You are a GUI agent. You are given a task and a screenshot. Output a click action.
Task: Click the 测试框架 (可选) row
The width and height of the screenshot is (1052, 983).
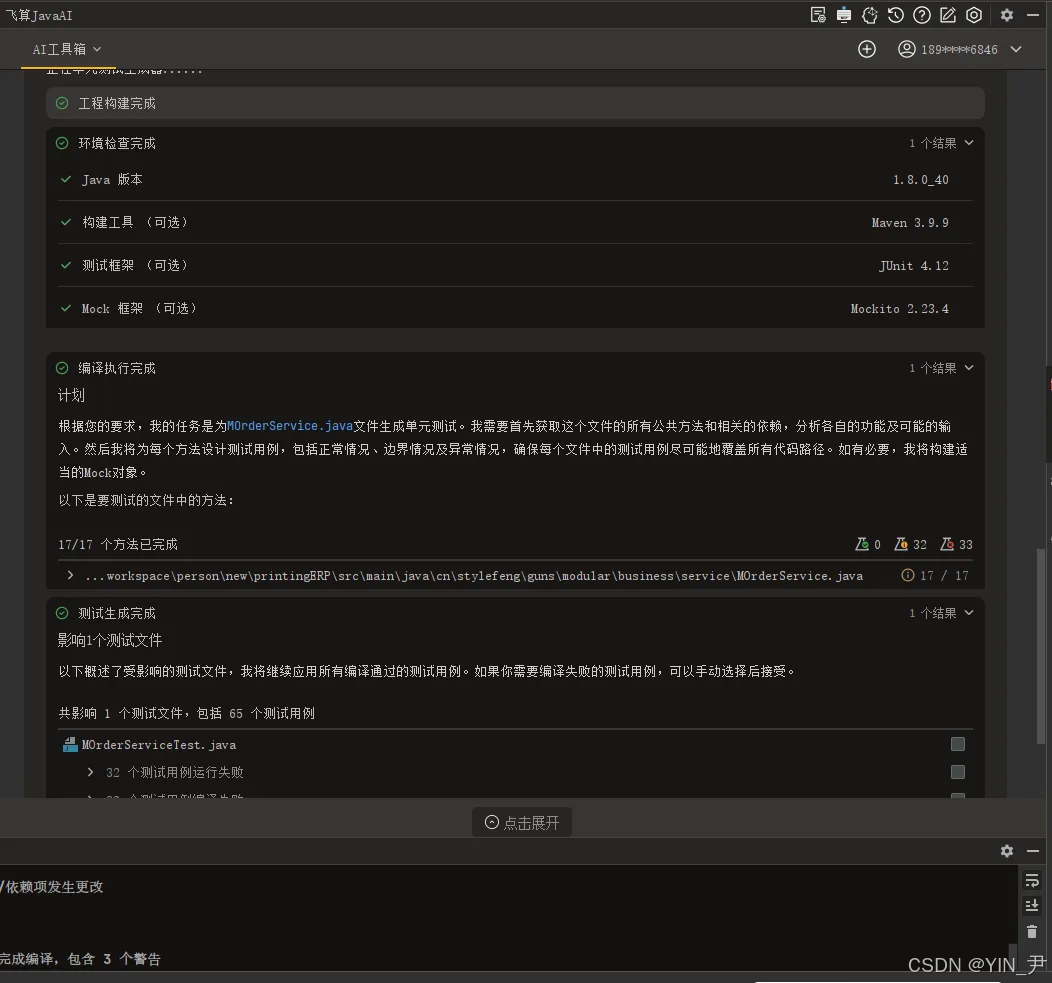(515, 265)
